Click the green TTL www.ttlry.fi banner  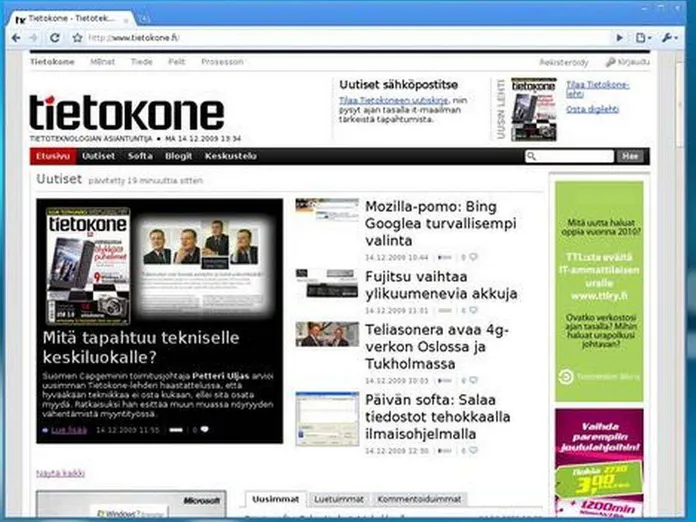coord(599,291)
